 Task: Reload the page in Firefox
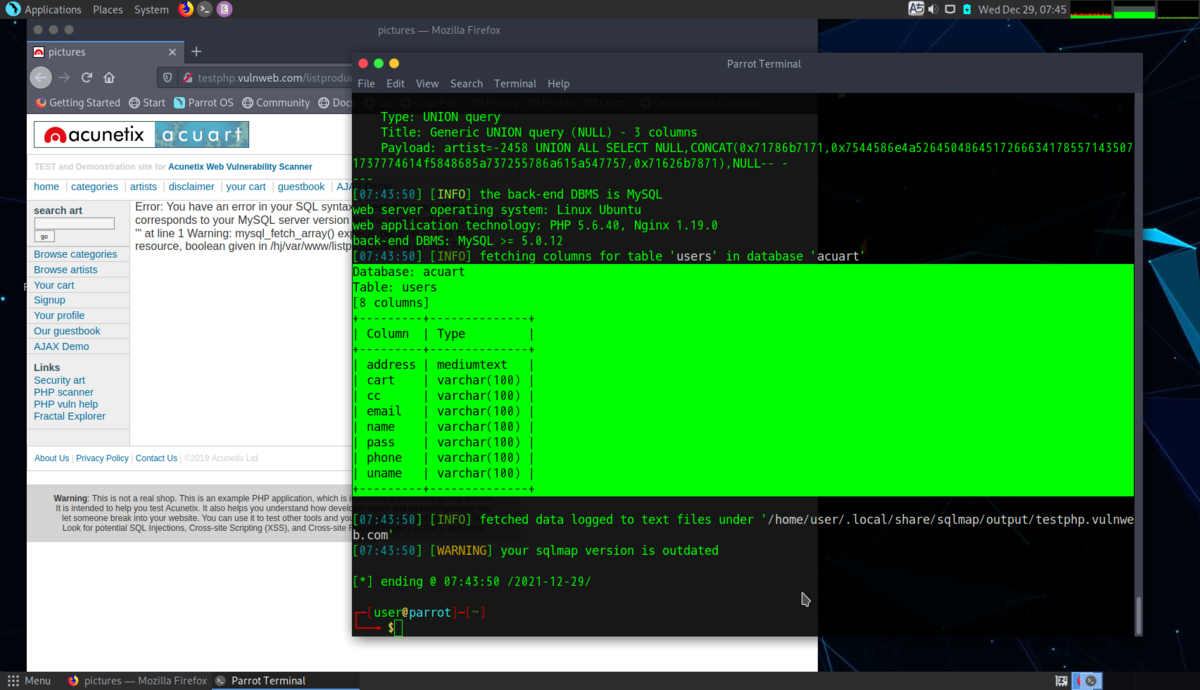[x=87, y=77]
